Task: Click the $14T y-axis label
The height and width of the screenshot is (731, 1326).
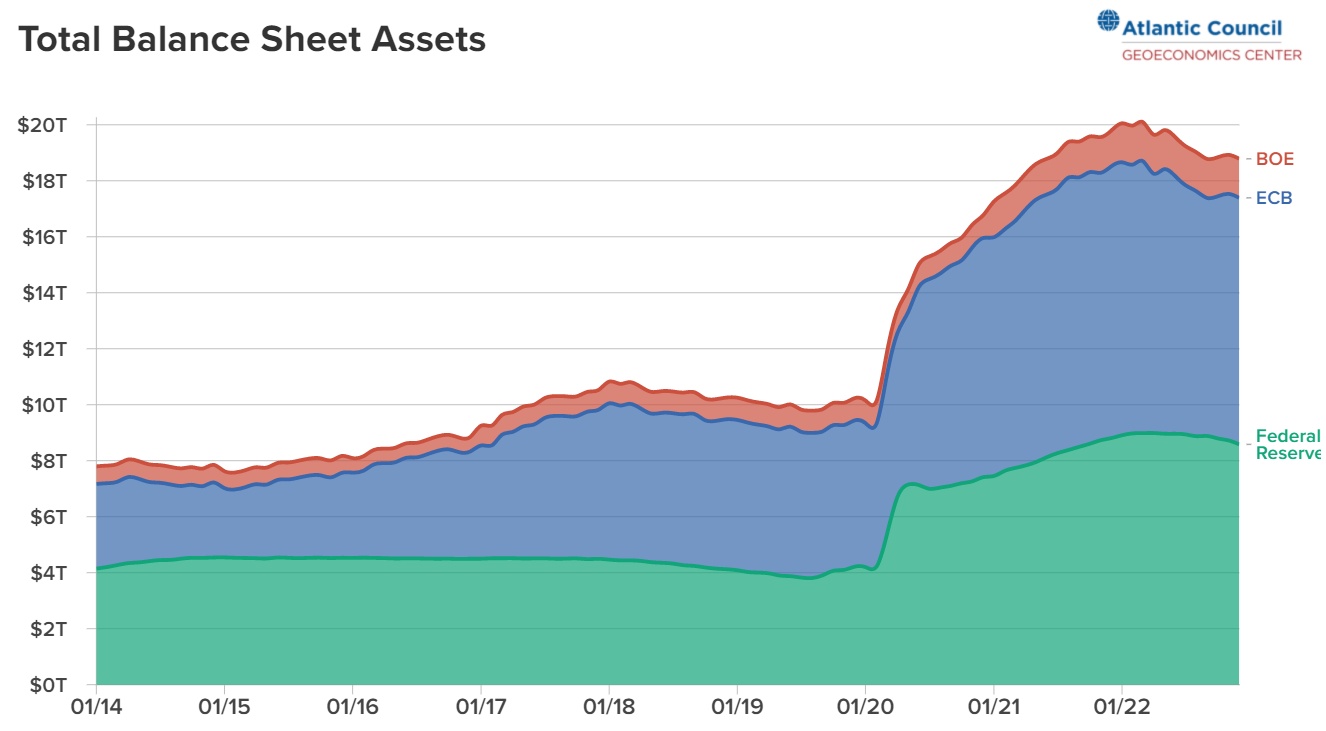Action: 42,293
